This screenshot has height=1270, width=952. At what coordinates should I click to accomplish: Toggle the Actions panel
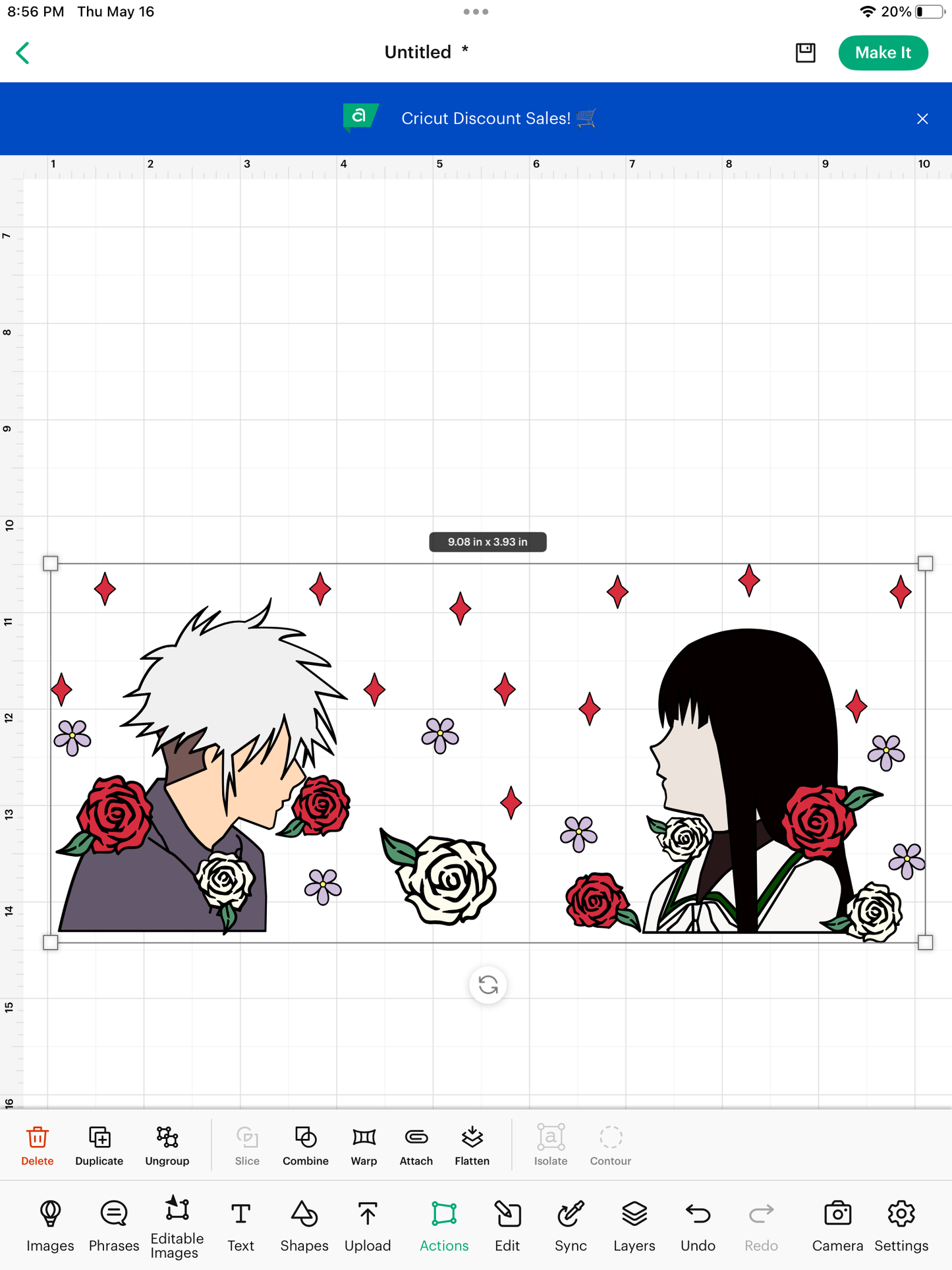pos(444,1225)
